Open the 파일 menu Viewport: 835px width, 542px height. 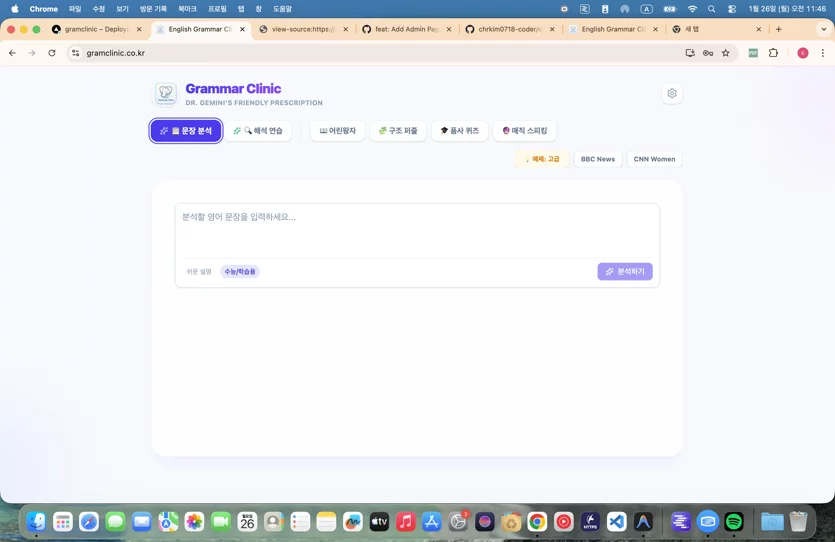point(75,9)
